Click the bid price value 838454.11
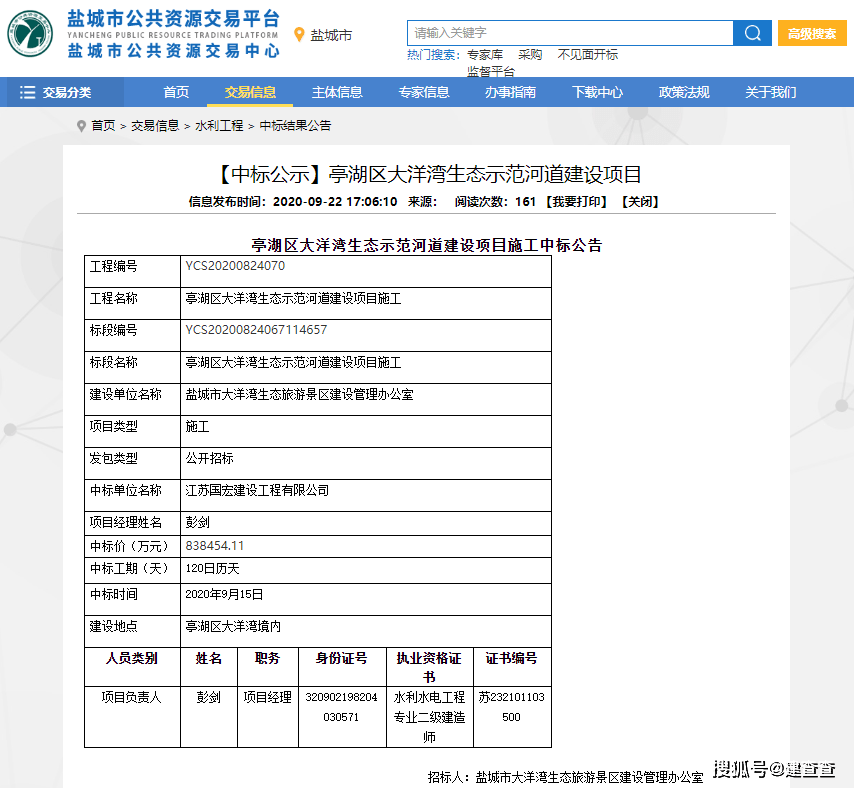Viewport: 854px width, 788px height. tap(215, 546)
